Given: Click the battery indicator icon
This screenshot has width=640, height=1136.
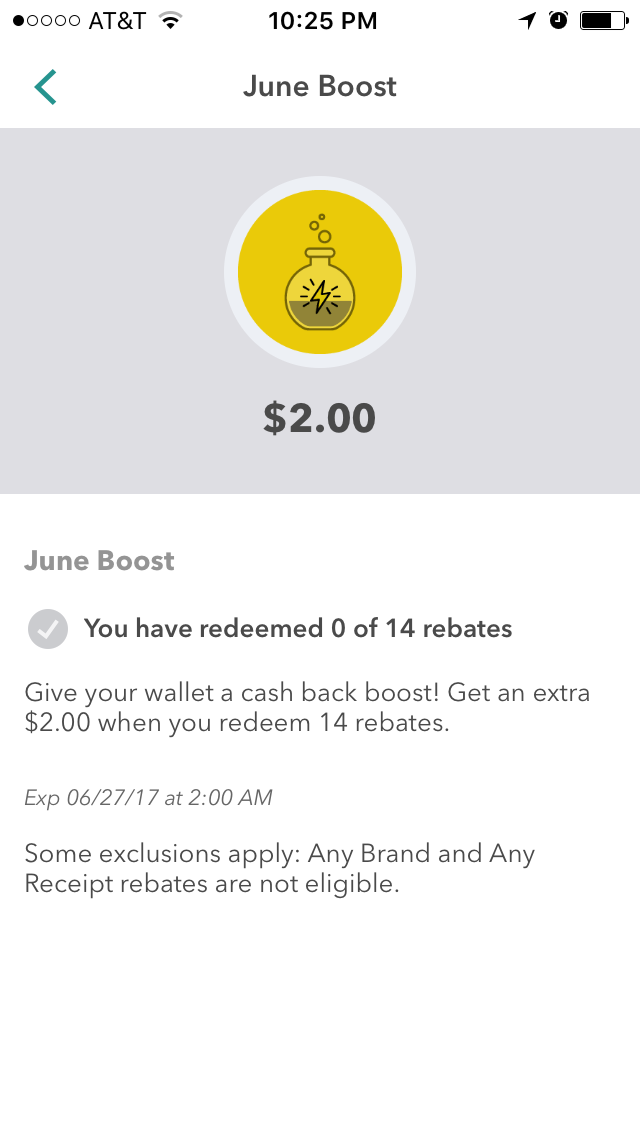Looking at the screenshot, I should (602, 21).
